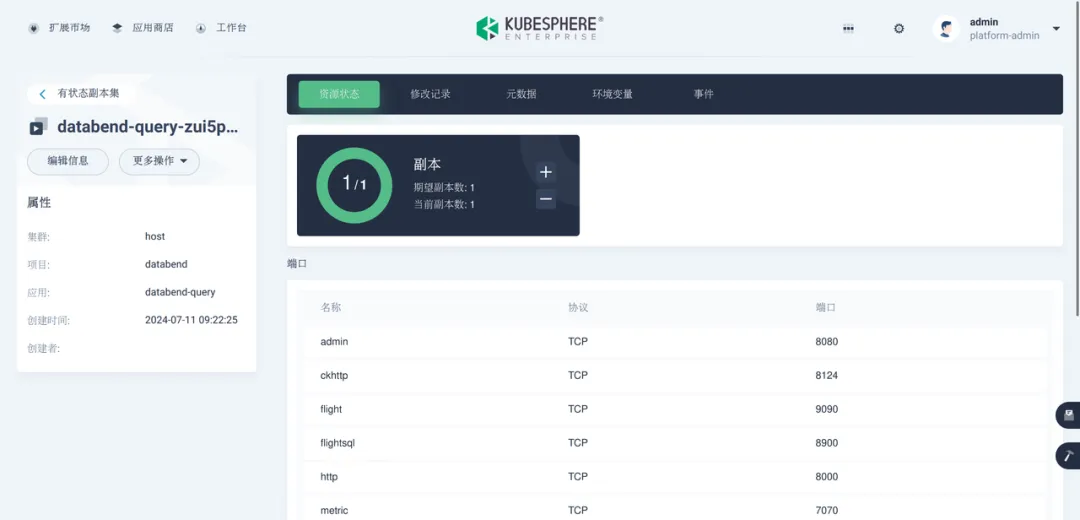Viewport: 1080px width, 520px height.
Task: Click the project value databend
Action: click(166, 264)
